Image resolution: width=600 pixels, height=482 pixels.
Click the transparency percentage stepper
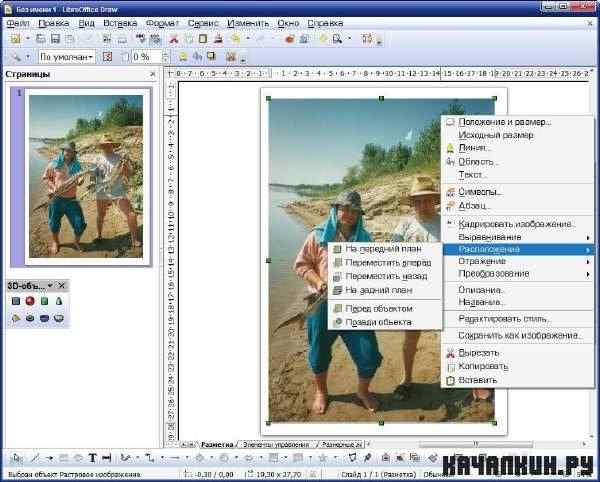click(x=165, y=57)
